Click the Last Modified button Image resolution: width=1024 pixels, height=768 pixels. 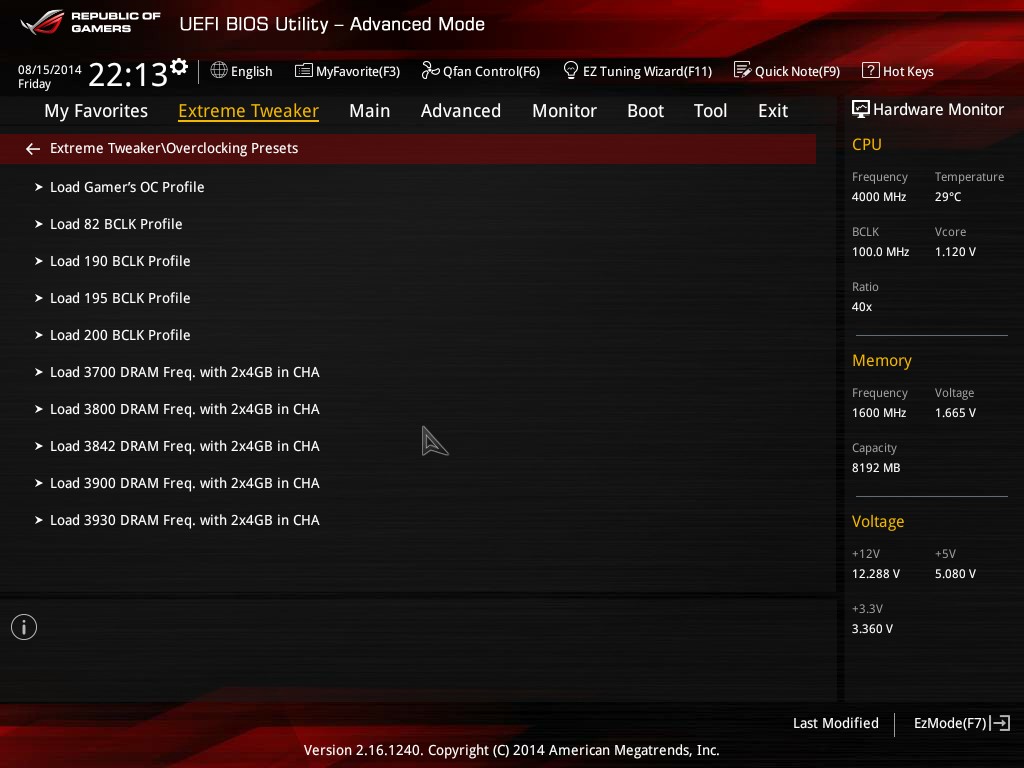tap(835, 723)
